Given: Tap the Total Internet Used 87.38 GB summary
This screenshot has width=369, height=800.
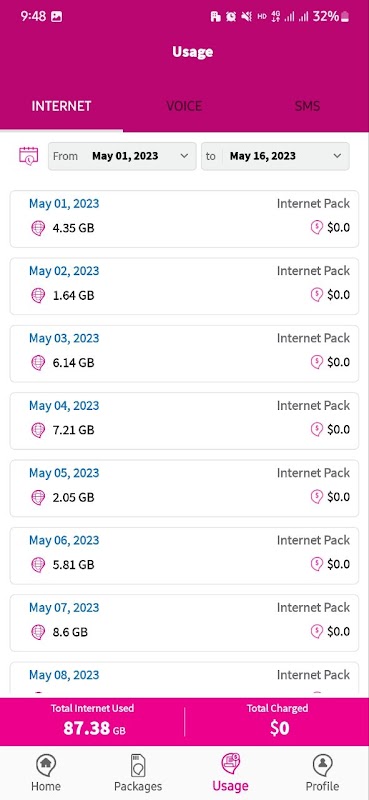Looking at the screenshot, I should (92, 721).
